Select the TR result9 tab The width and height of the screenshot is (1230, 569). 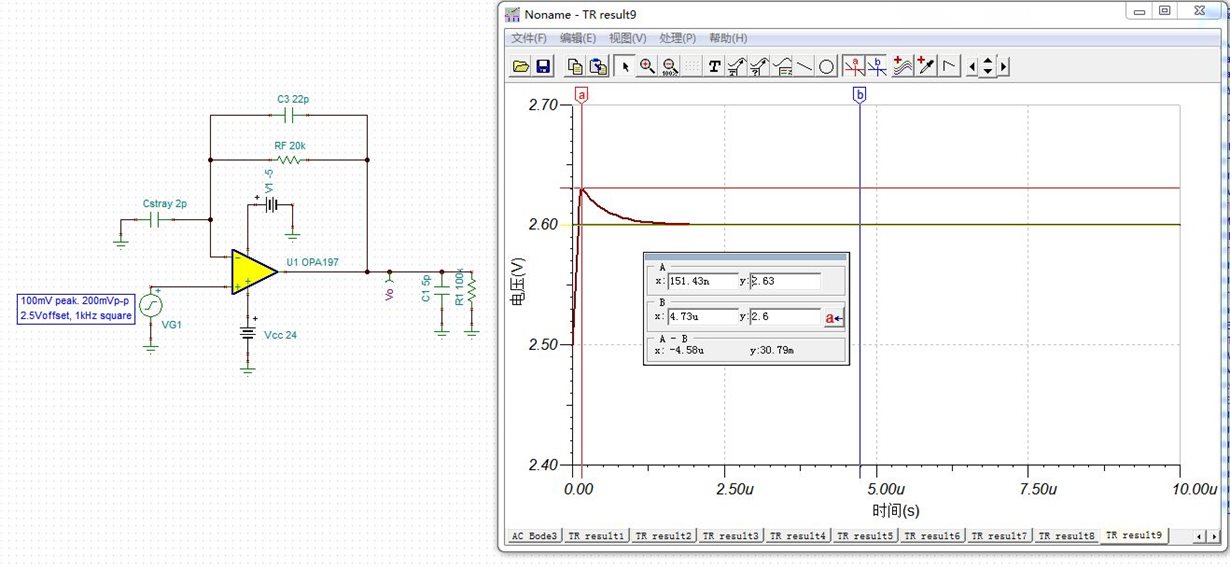point(1134,536)
